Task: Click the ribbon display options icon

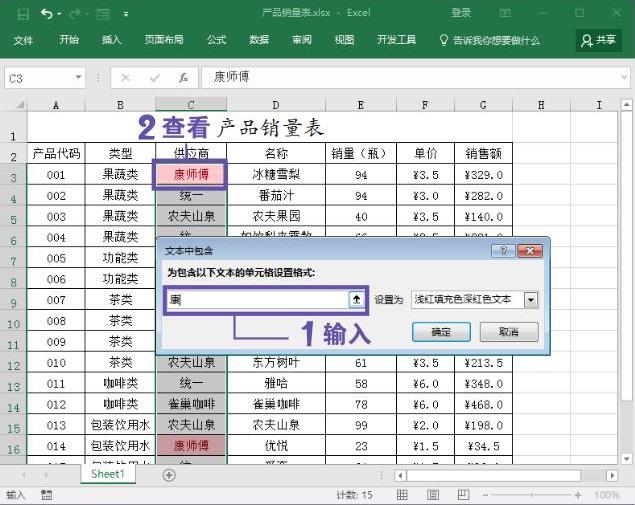Action: 505,13
